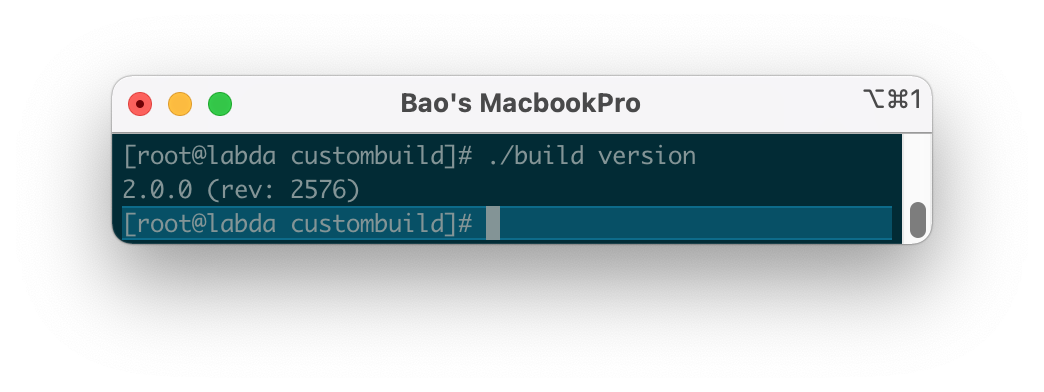The height and width of the screenshot is (392, 1044).
Task: Click the scrollbar track above the thumb
Action: tap(917, 168)
